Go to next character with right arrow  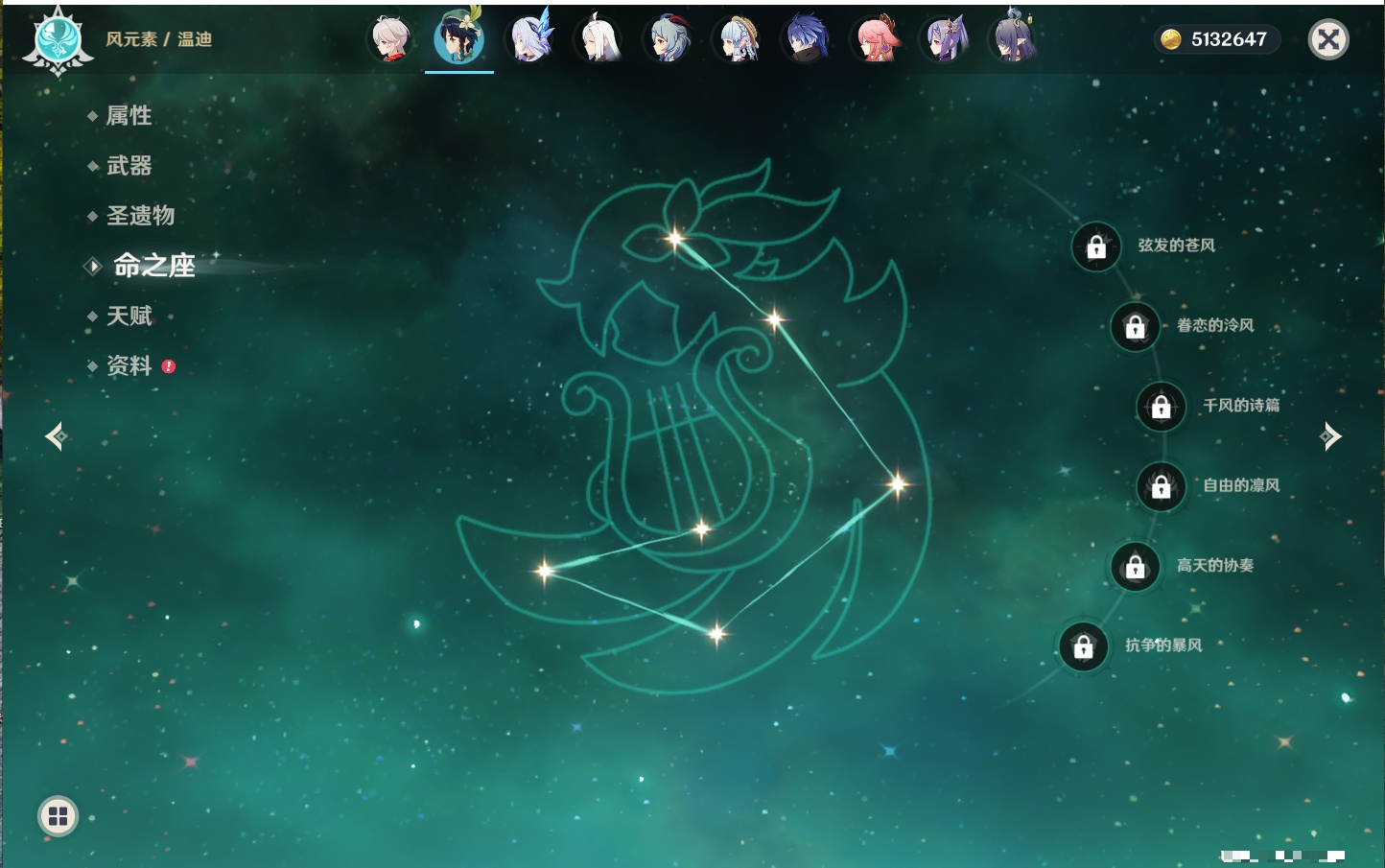(1330, 436)
